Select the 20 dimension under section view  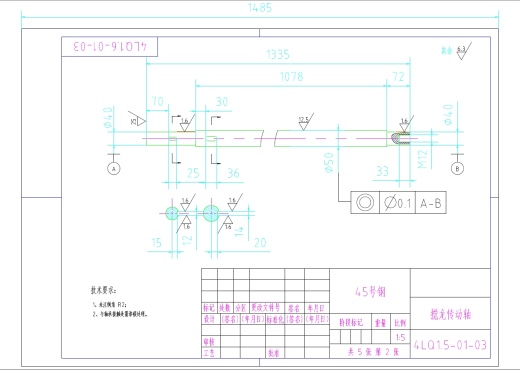click(x=260, y=243)
